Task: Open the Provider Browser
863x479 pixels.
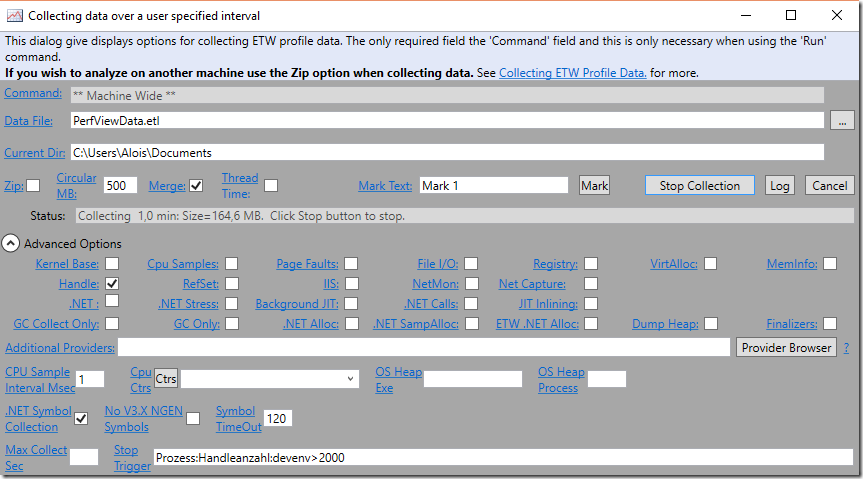Action: tap(786, 347)
